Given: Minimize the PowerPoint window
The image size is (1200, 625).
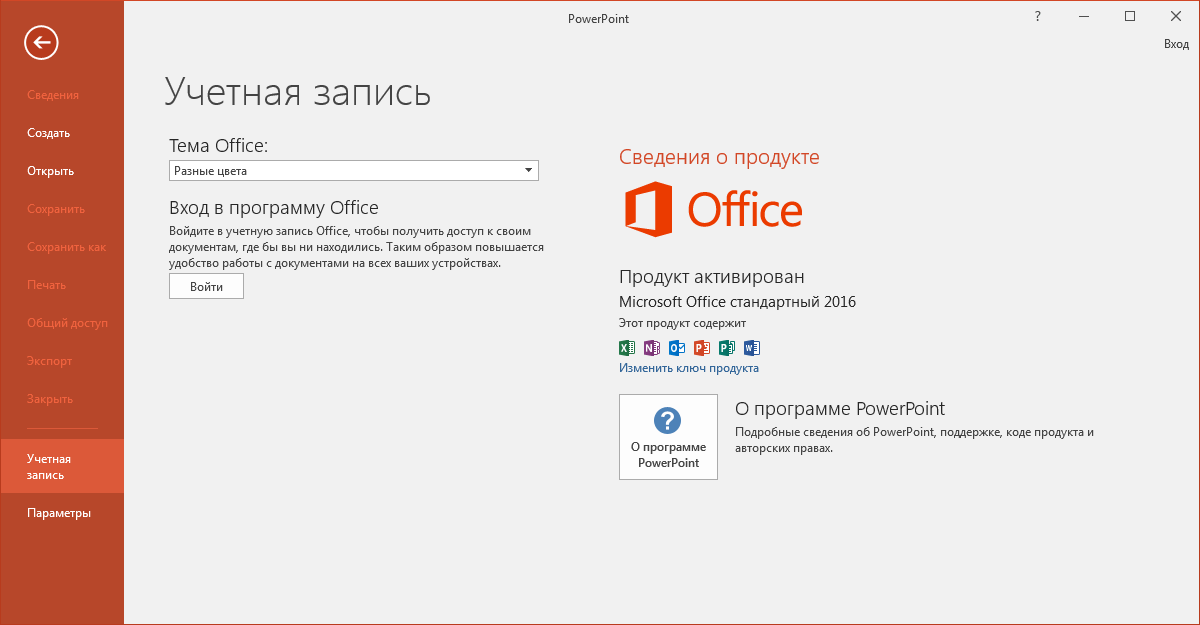Looking at the screenshot, I should click(1084, 16).
